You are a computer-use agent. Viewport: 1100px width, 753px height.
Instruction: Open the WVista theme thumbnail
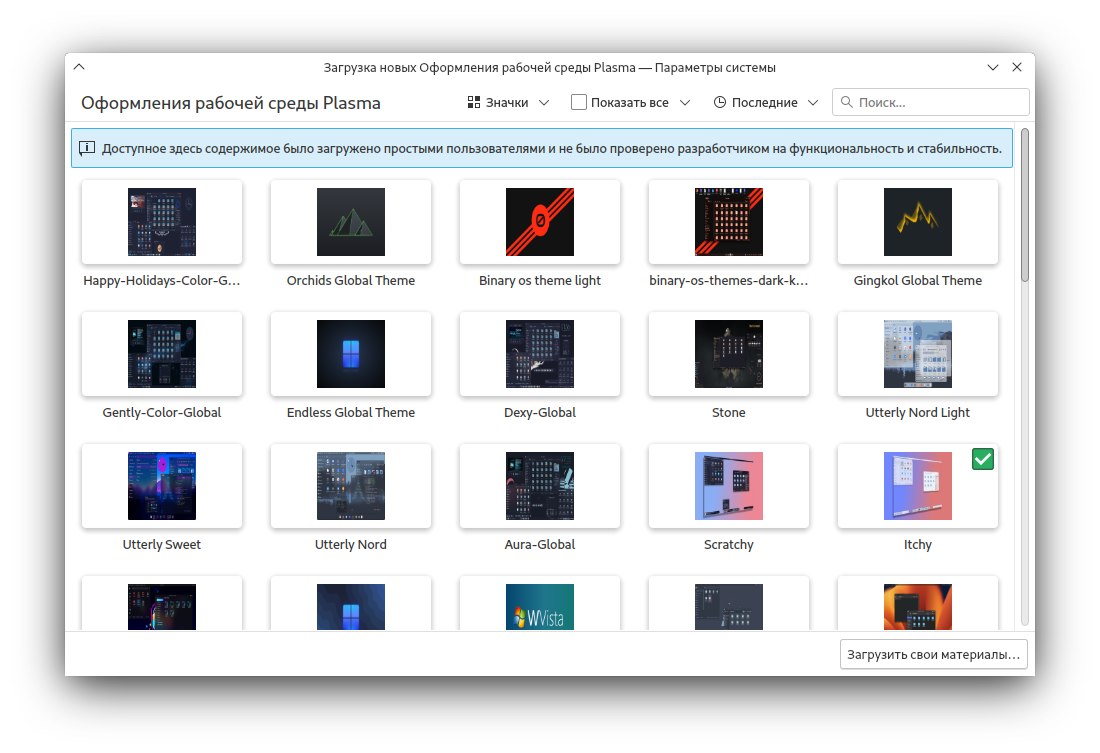(x=539, y=607)
